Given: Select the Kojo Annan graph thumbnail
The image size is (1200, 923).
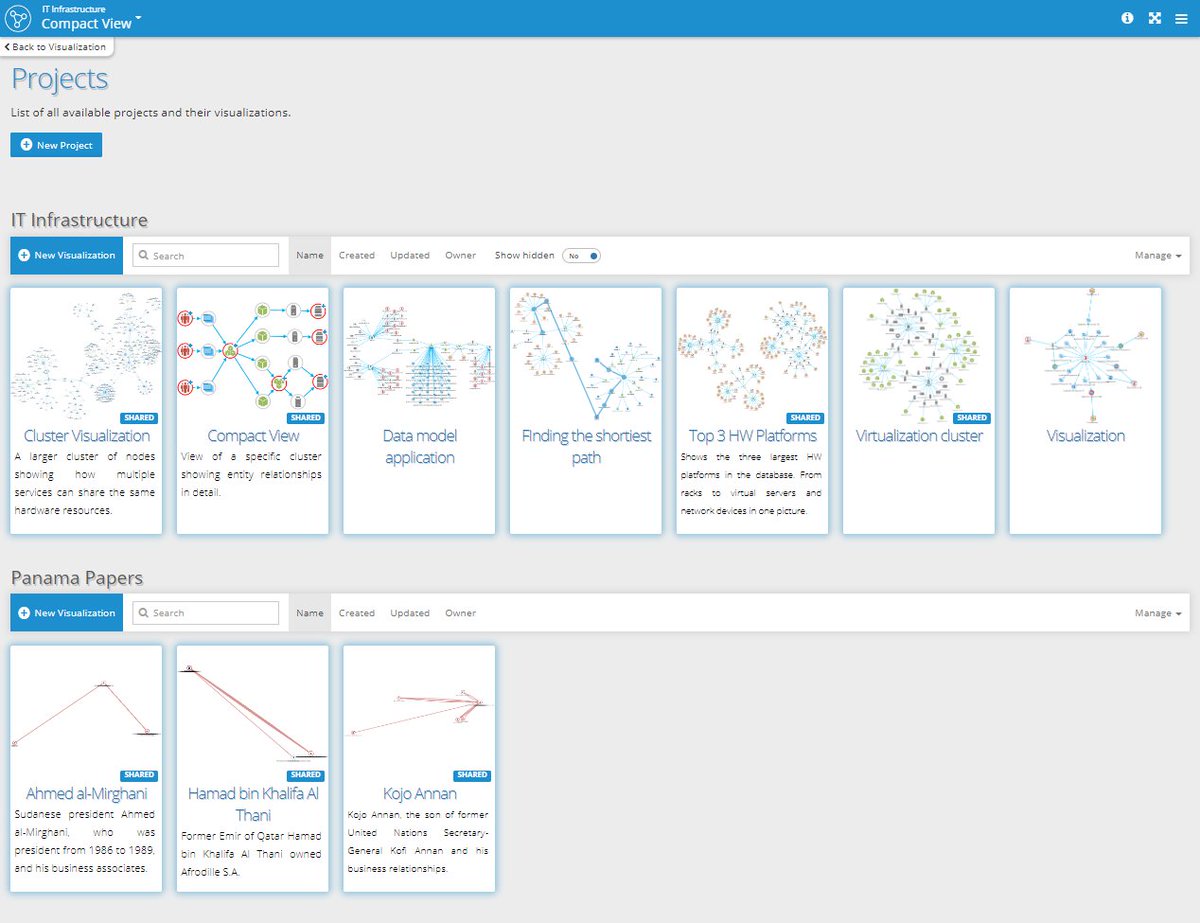Looking at the screenshot, I should click(x=419, y=714).
